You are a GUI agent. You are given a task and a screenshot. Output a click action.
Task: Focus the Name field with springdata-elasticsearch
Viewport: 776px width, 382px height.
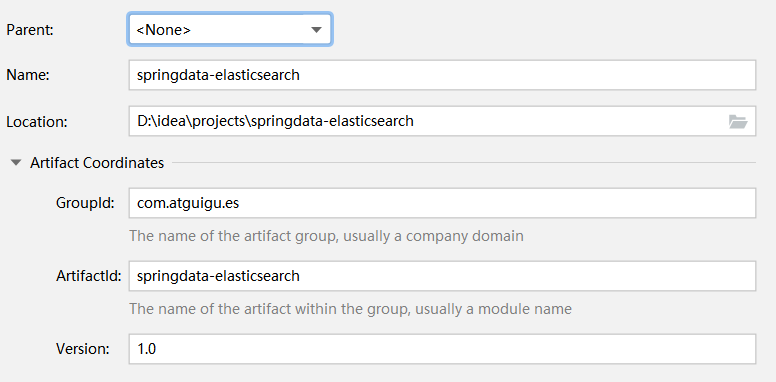pos(442,75)
